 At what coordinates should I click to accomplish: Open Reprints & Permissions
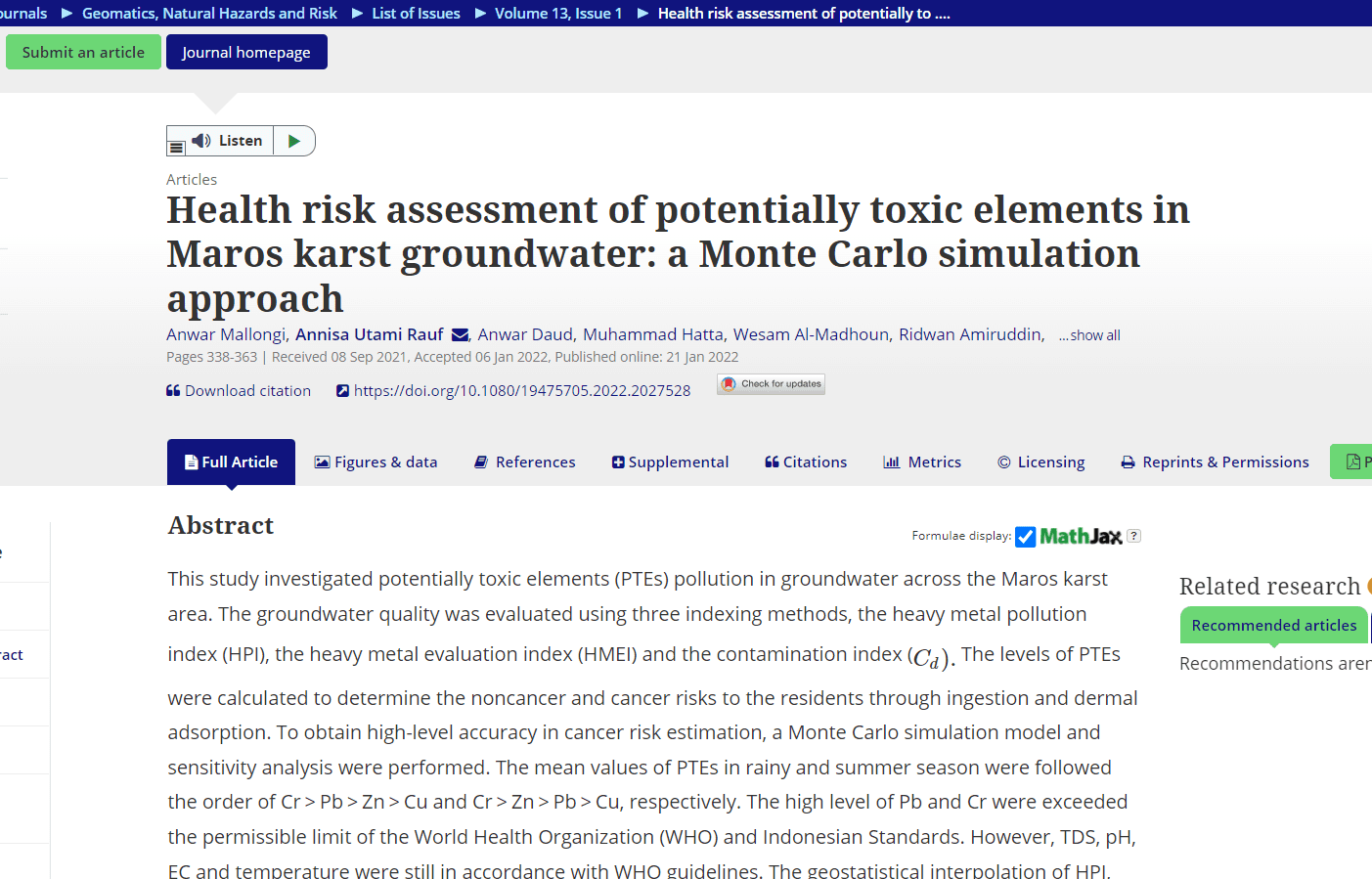click(x=1215, y=462)
